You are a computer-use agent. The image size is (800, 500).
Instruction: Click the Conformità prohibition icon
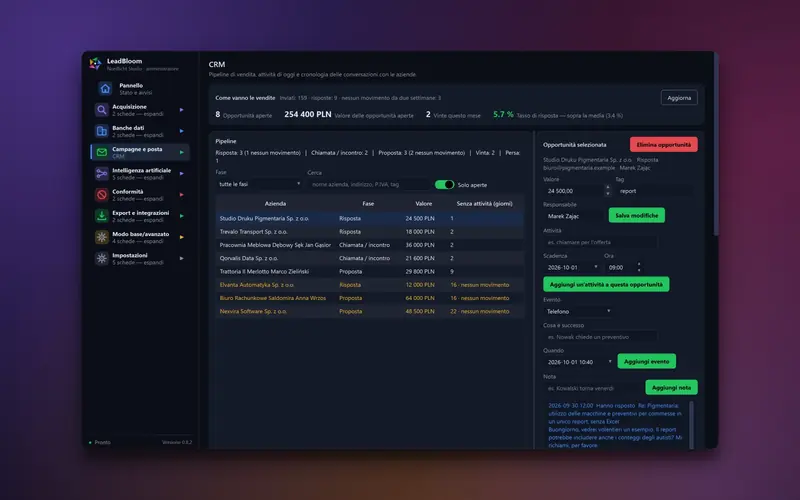click(102, 194)
